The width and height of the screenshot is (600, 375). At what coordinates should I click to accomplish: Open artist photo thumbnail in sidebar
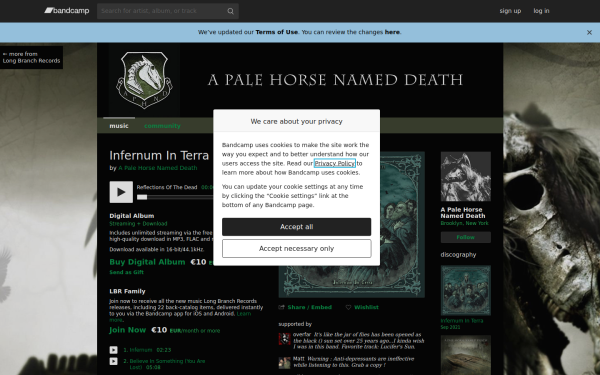(x=466, y=176)
